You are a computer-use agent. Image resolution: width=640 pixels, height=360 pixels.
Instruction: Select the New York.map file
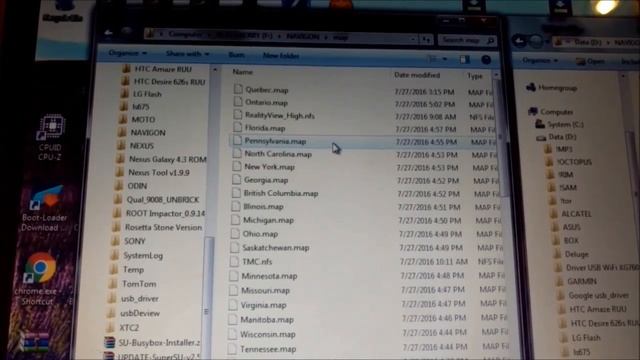click(269, 167)
